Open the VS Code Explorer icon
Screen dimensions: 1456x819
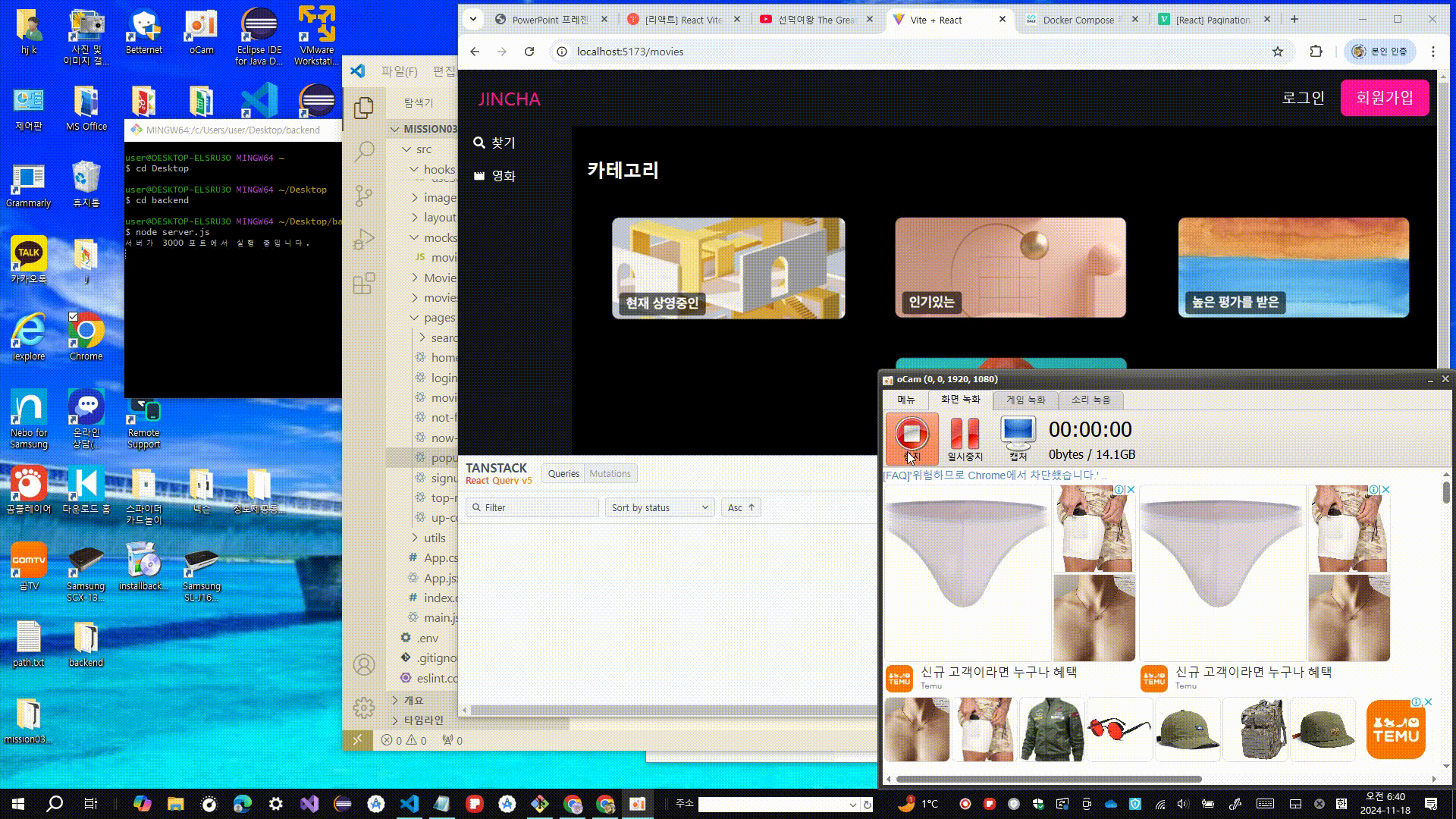point(364,108)
